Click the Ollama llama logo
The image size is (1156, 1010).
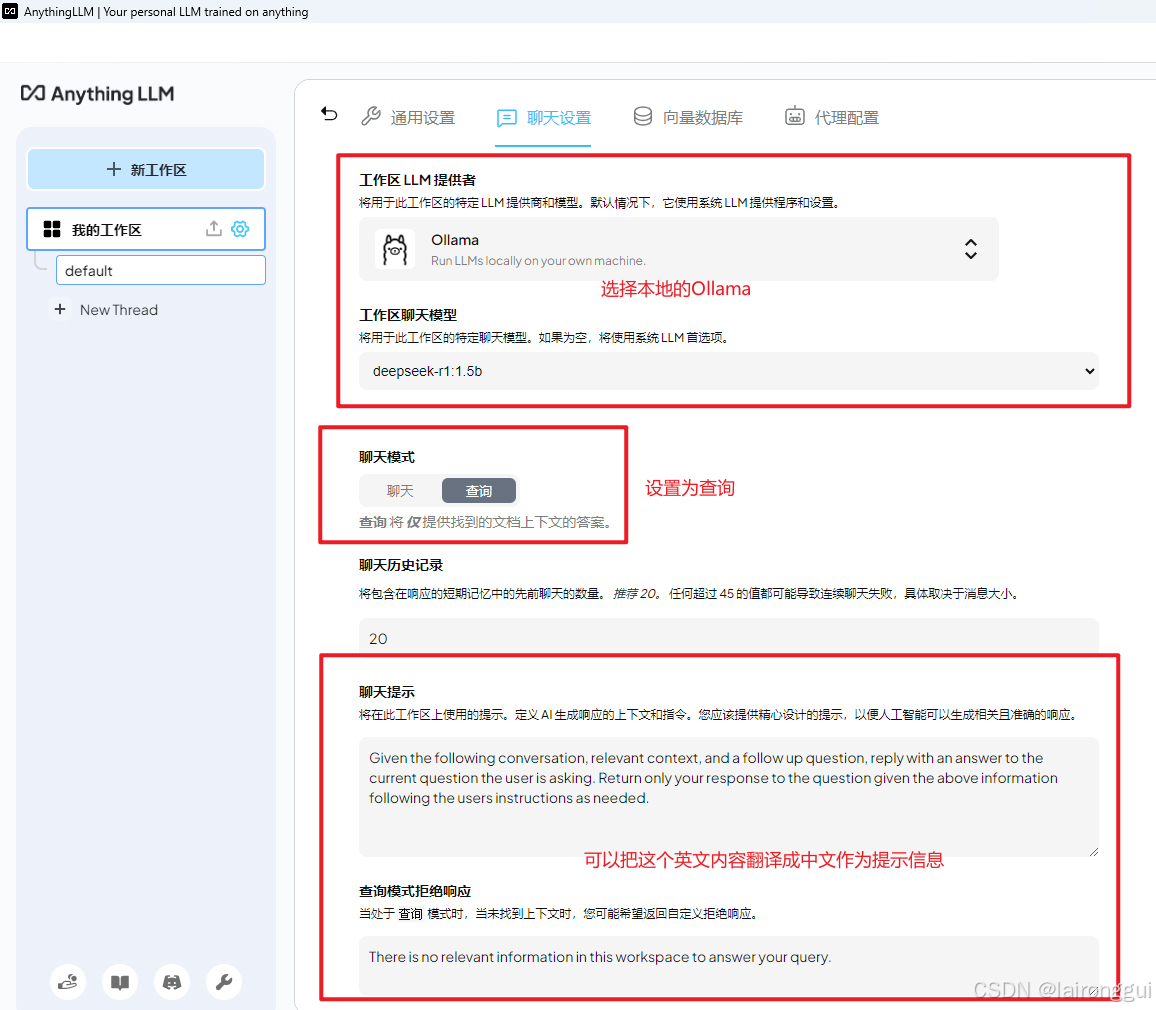(x=394, y=249)
